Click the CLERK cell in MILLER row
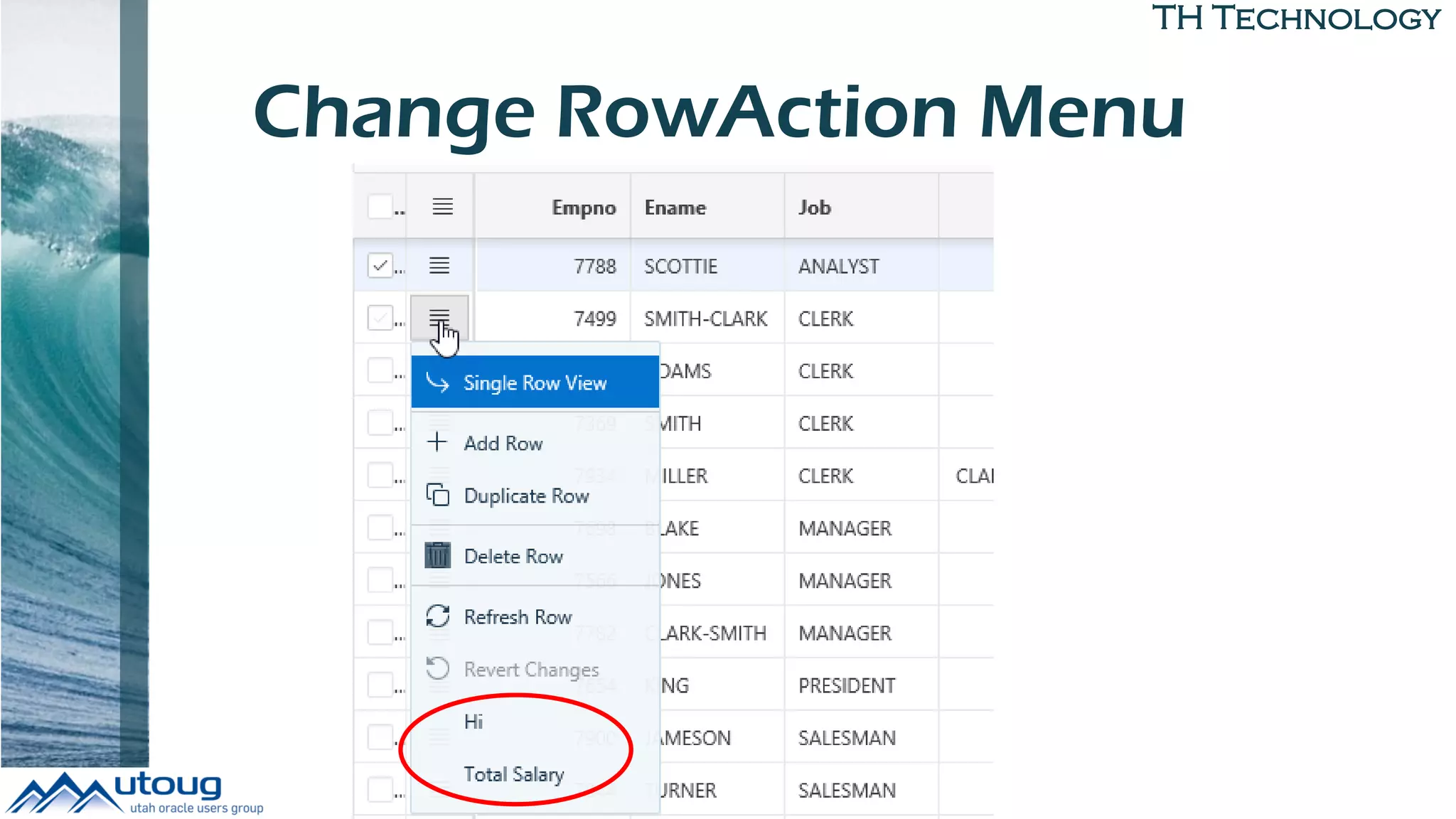Viewport: 1456px width, 819px height. tap(862, 476)
